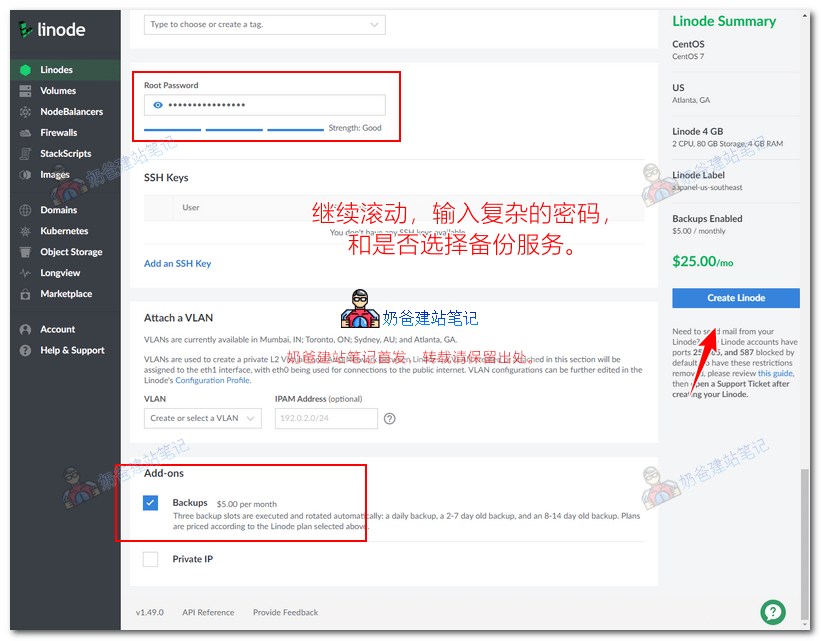
Task: Click the green help chat bubble icon
Action: click(x=772, y=612)
